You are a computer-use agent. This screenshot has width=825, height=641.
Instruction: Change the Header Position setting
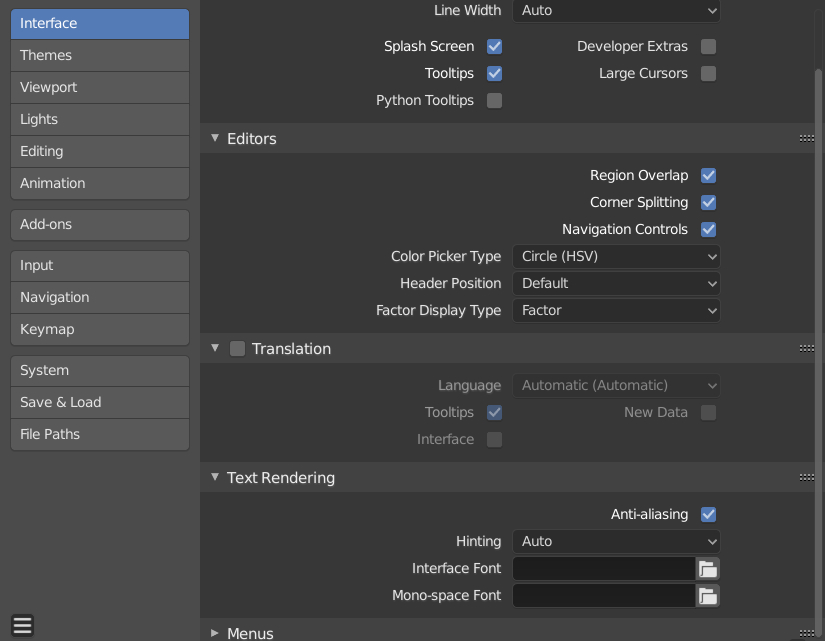[x=616, y=283]
